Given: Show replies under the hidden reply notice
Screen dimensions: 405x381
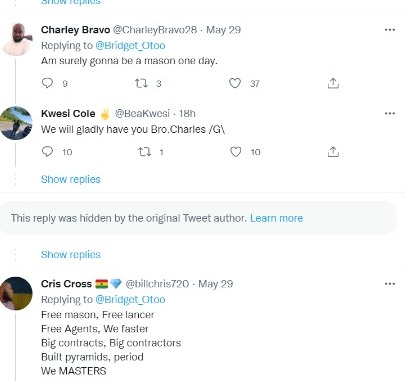Looking at the screenshot, I should tap(71, 255).
